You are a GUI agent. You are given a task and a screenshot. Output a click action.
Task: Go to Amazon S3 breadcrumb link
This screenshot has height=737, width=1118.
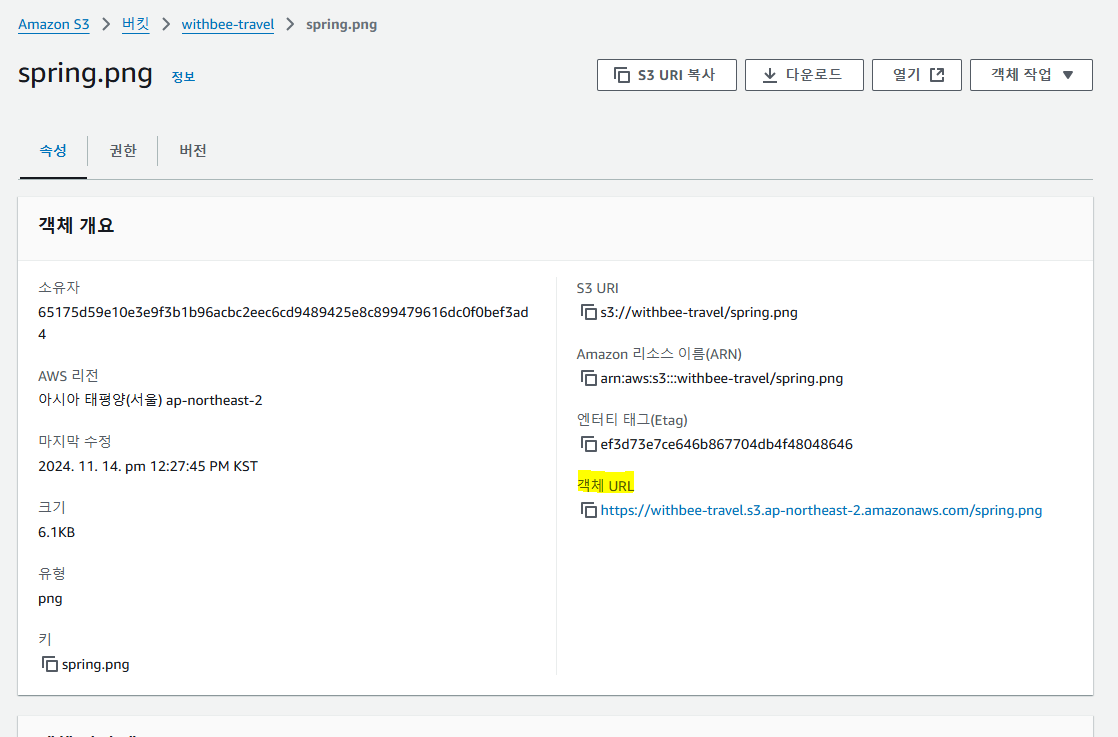[x=53, y=24]
